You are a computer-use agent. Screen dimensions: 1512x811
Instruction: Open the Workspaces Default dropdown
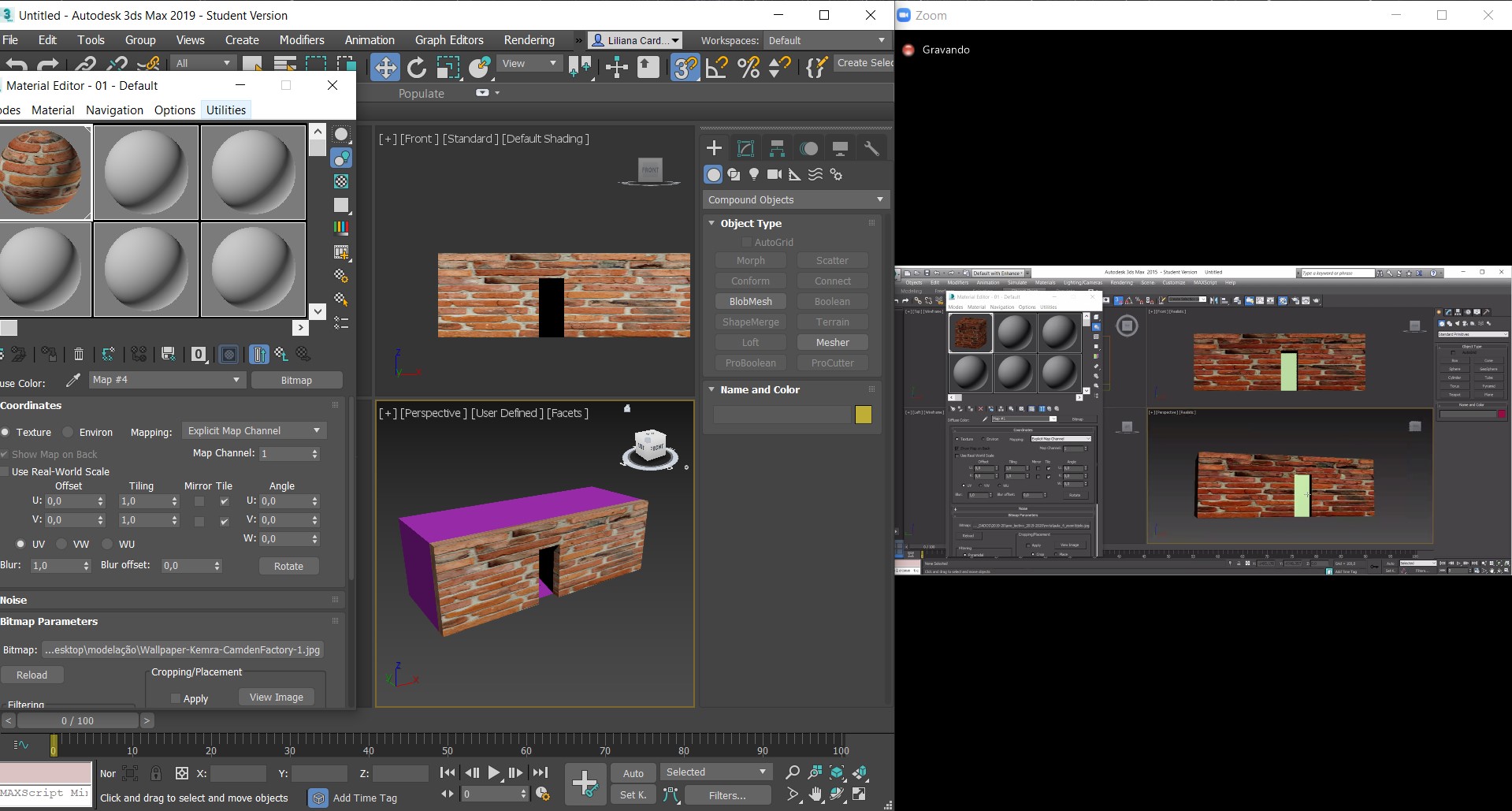pos(827,40)
